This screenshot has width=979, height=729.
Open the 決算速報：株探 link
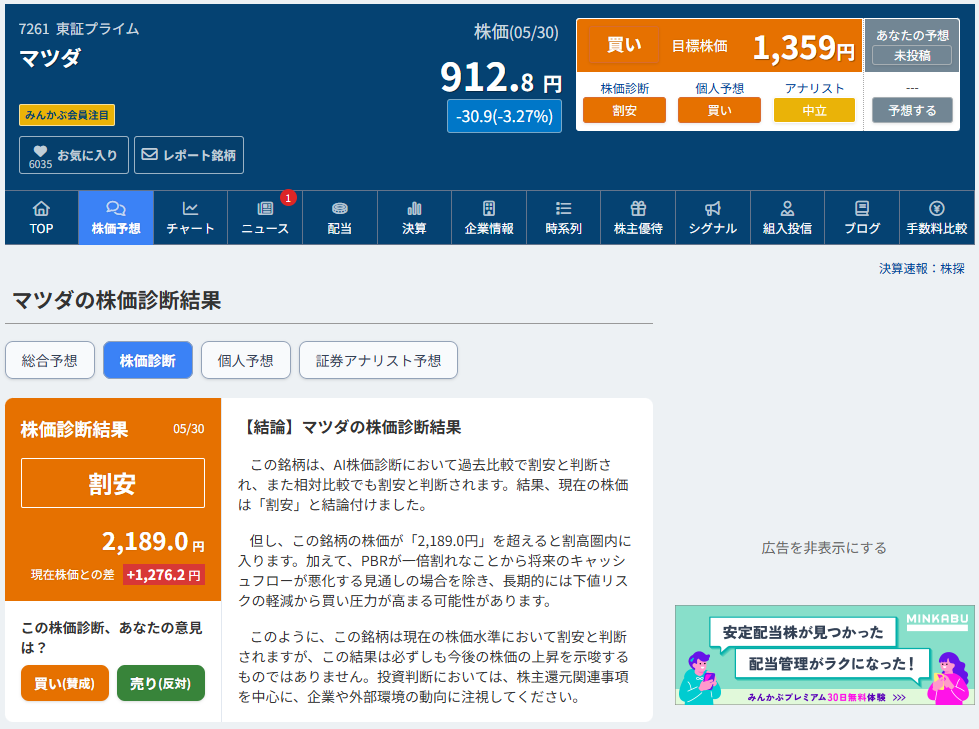click(x=922, y=268)
